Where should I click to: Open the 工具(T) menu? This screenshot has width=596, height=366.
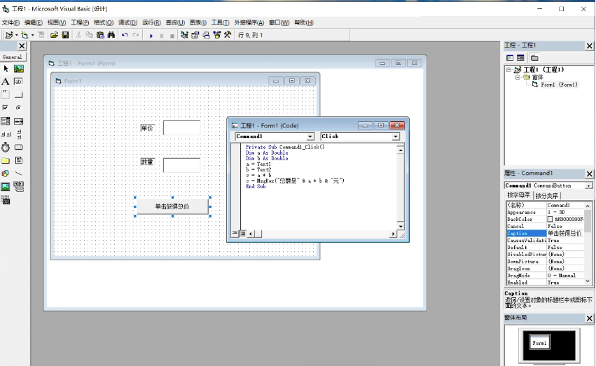coord(220,22)
